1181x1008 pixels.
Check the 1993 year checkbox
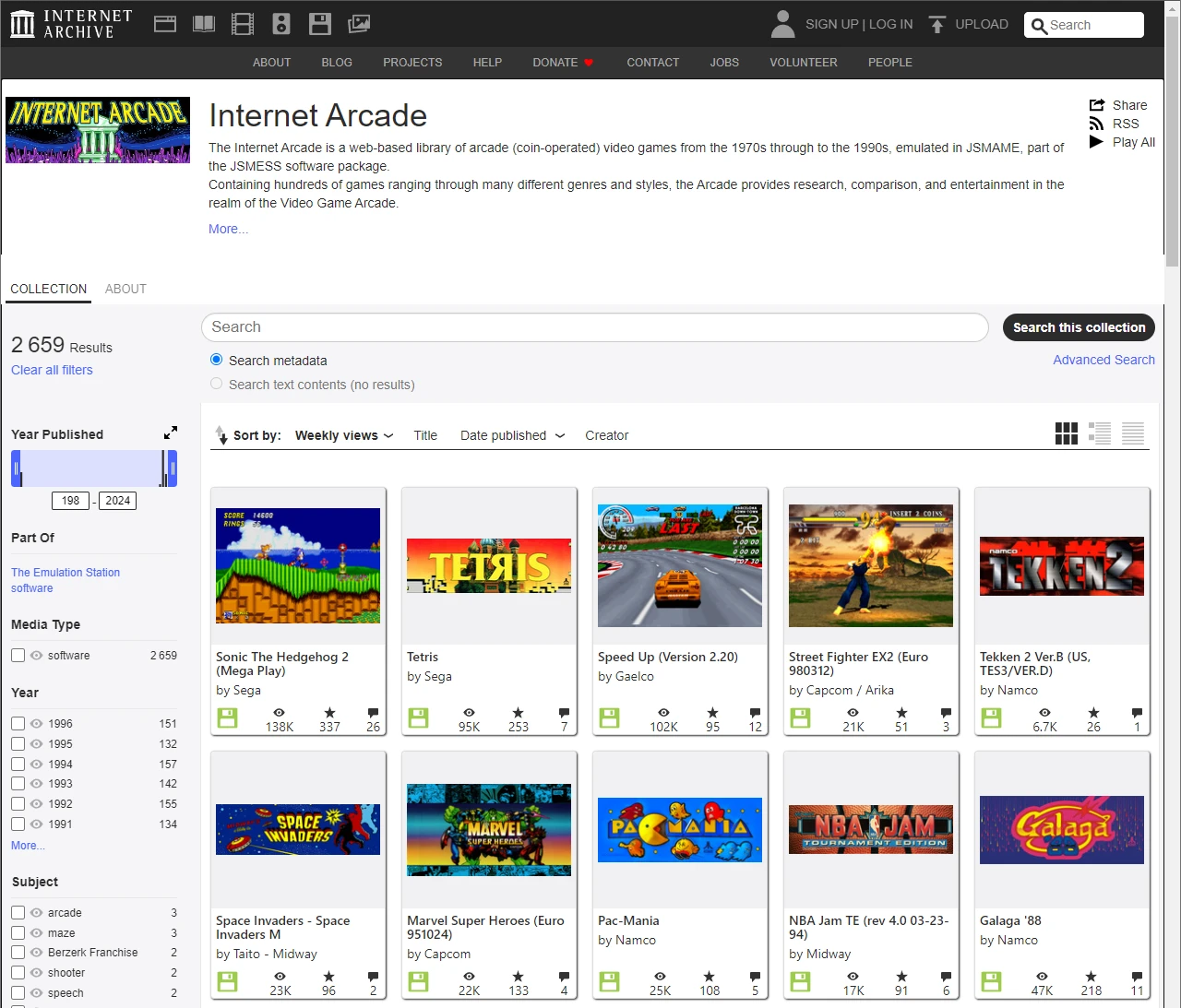tap(18, 784)
